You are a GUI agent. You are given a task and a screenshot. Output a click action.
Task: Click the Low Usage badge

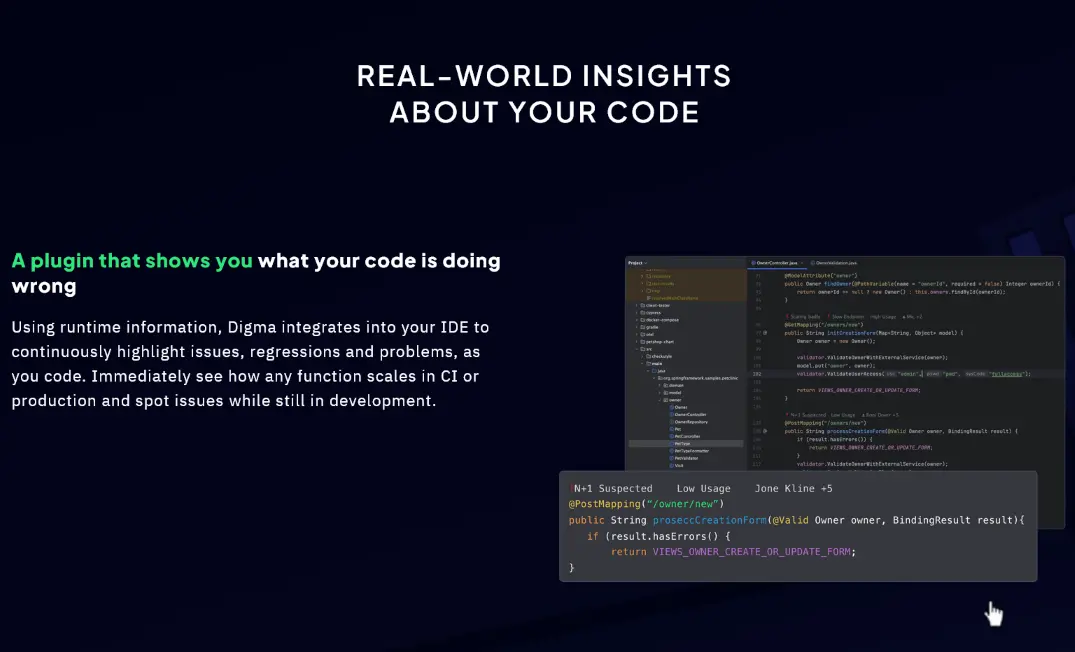703,488
